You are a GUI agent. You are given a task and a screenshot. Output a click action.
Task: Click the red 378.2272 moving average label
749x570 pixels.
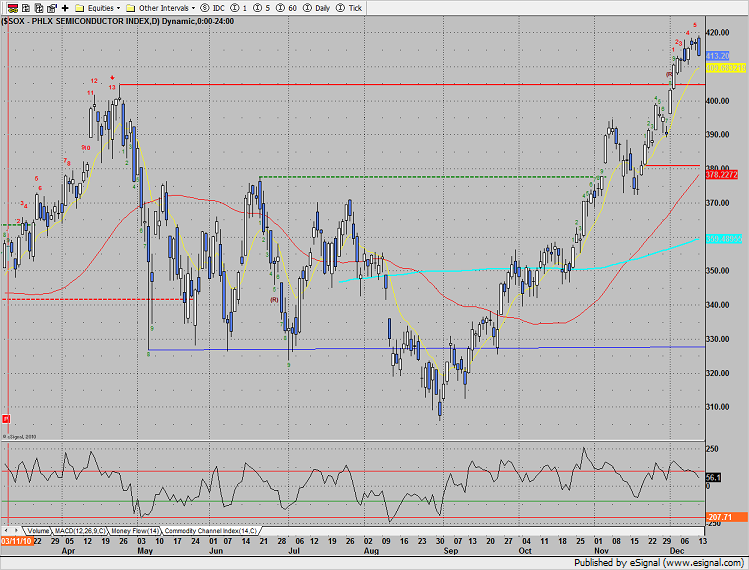click(721, 175)
